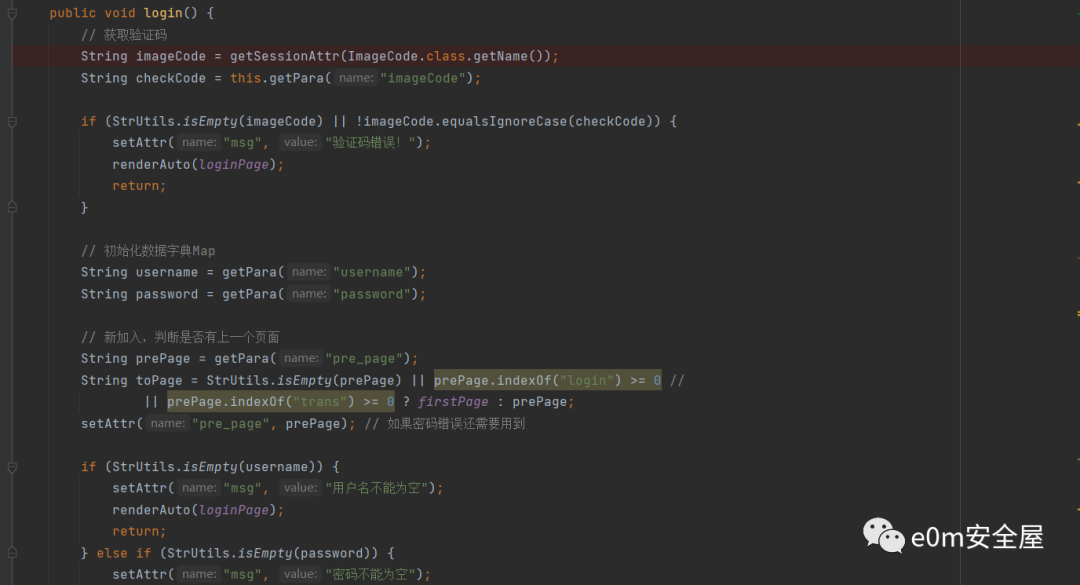The height and width of the screenshot is (585, 1080).
Task: Collapse the login() method fold marker
Action: click(x=12, y=13)
